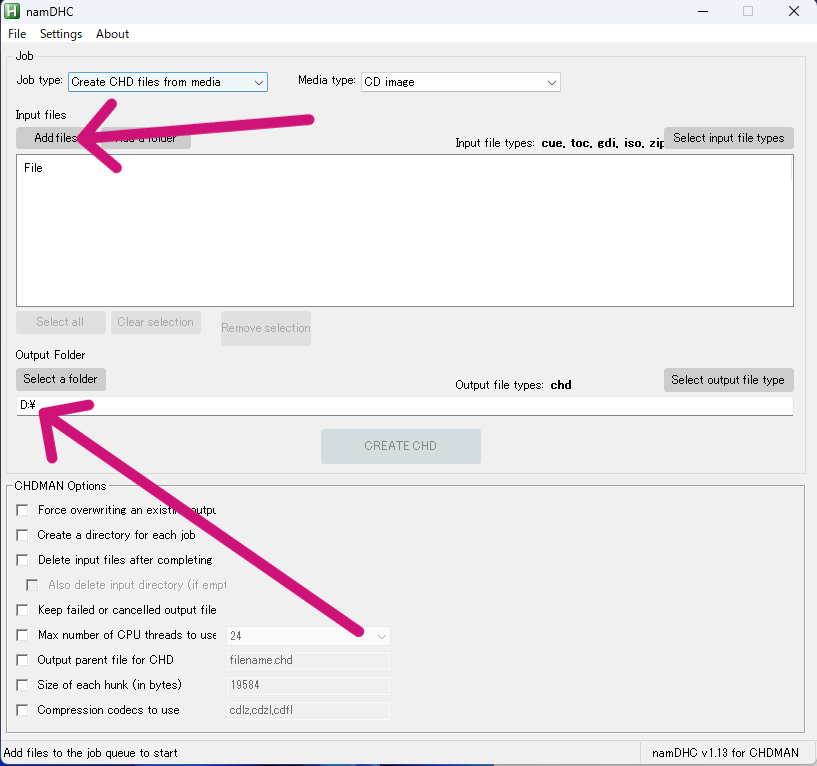Click the Remove selection button
This screenshot has width=817, height=766.
click(266, 328)
